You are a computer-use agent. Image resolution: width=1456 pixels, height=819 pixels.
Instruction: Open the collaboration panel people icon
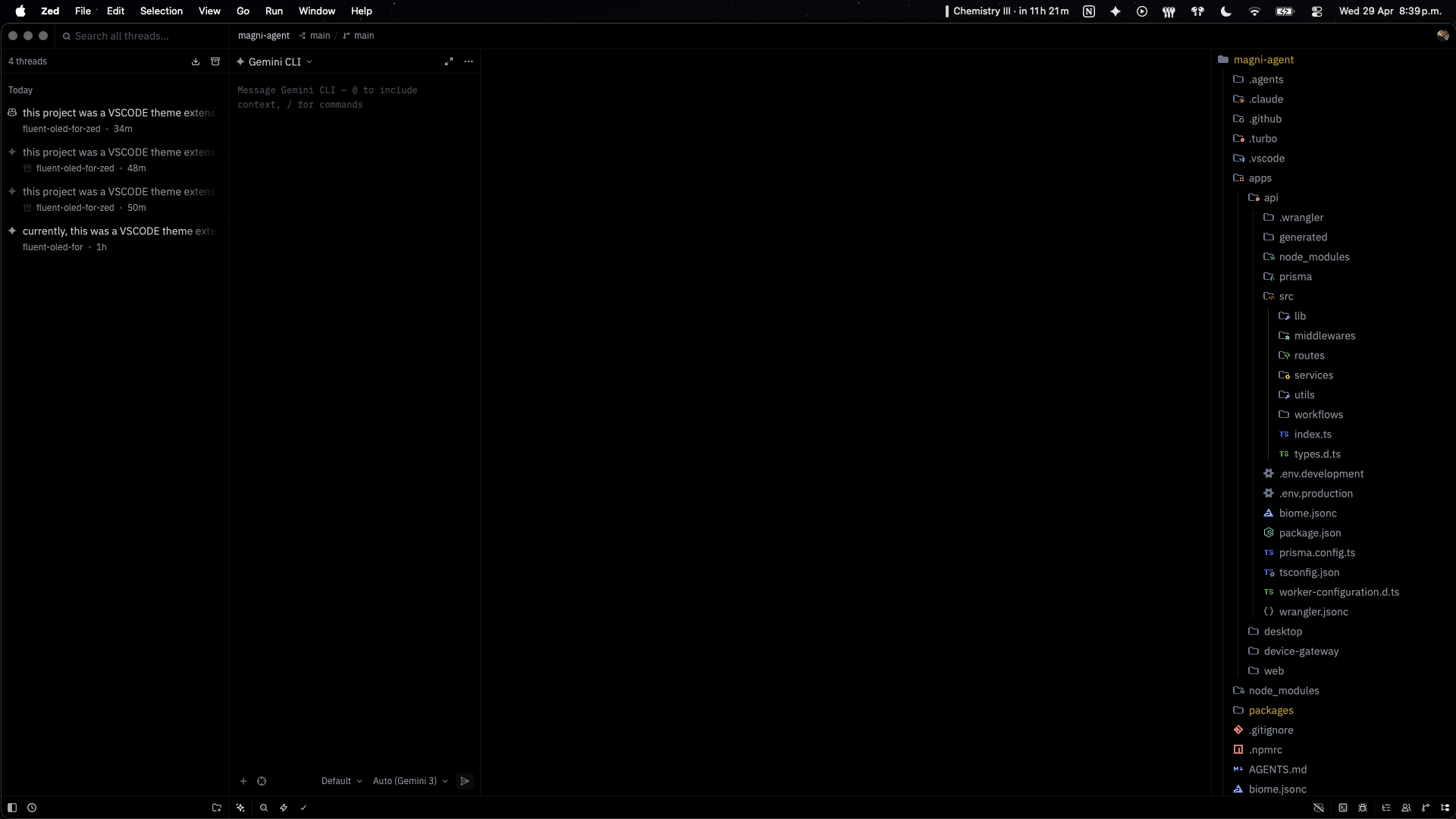1406,808
